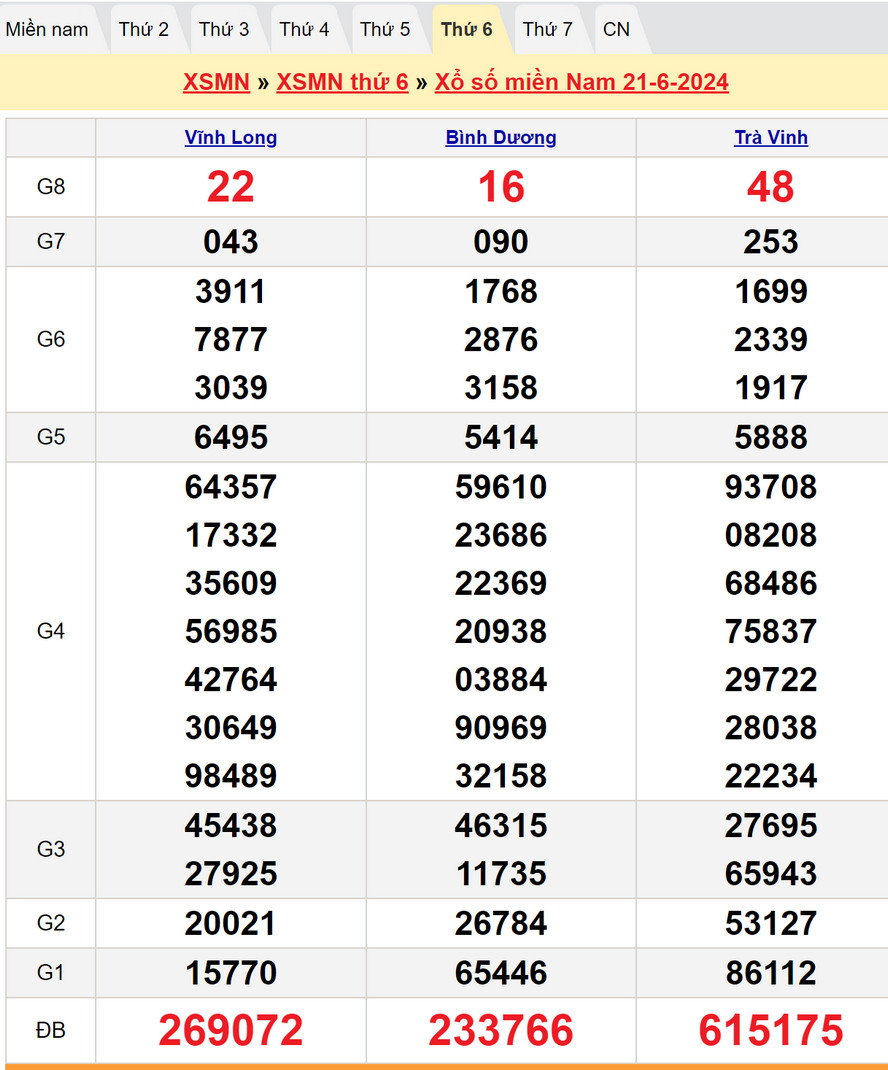Click the ĐB row label
The height and width of the screenshot is (1070, 888).
(x=51, y=1030)
